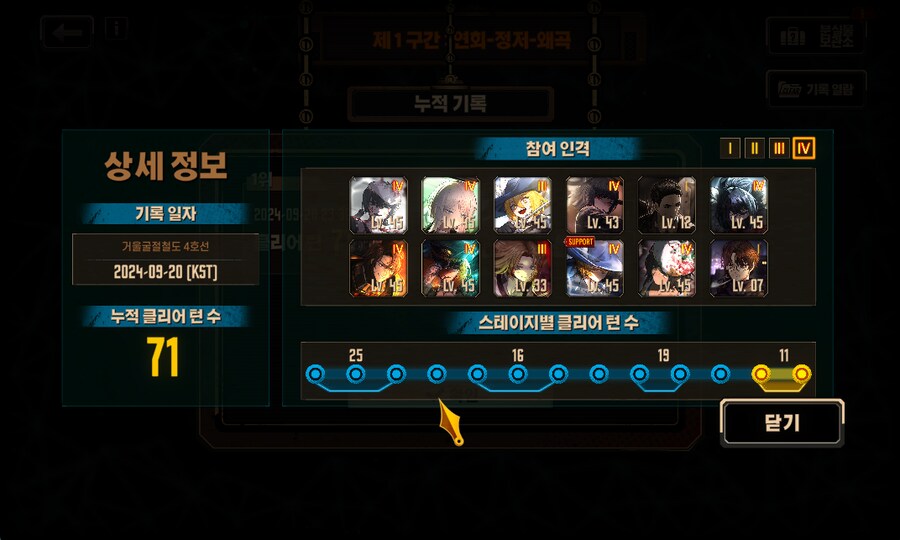The width and height of the screenshot is (900, 540).
Task: Select the Lv. 12 identity portrait
Action: pos(667,205)
